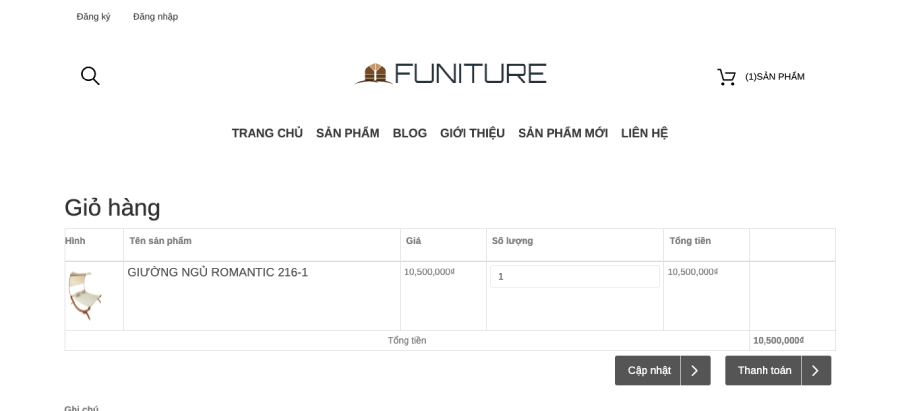This screenshot has height=411, width=900.
Task: Open the SẢN PHẨM menu item
Action: coord(348,133)
